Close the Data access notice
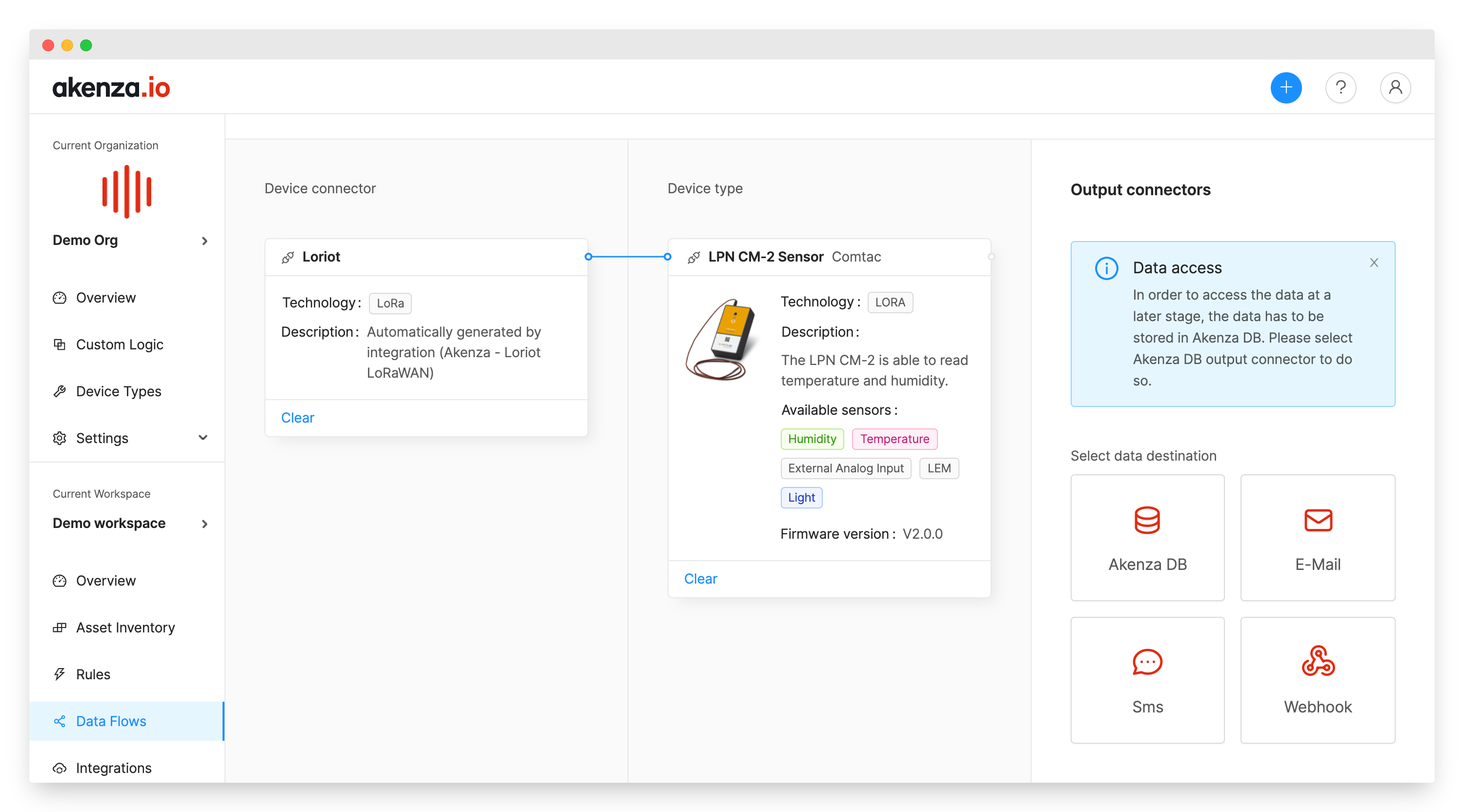The image size is (1464, 812). click(1374, 263)
